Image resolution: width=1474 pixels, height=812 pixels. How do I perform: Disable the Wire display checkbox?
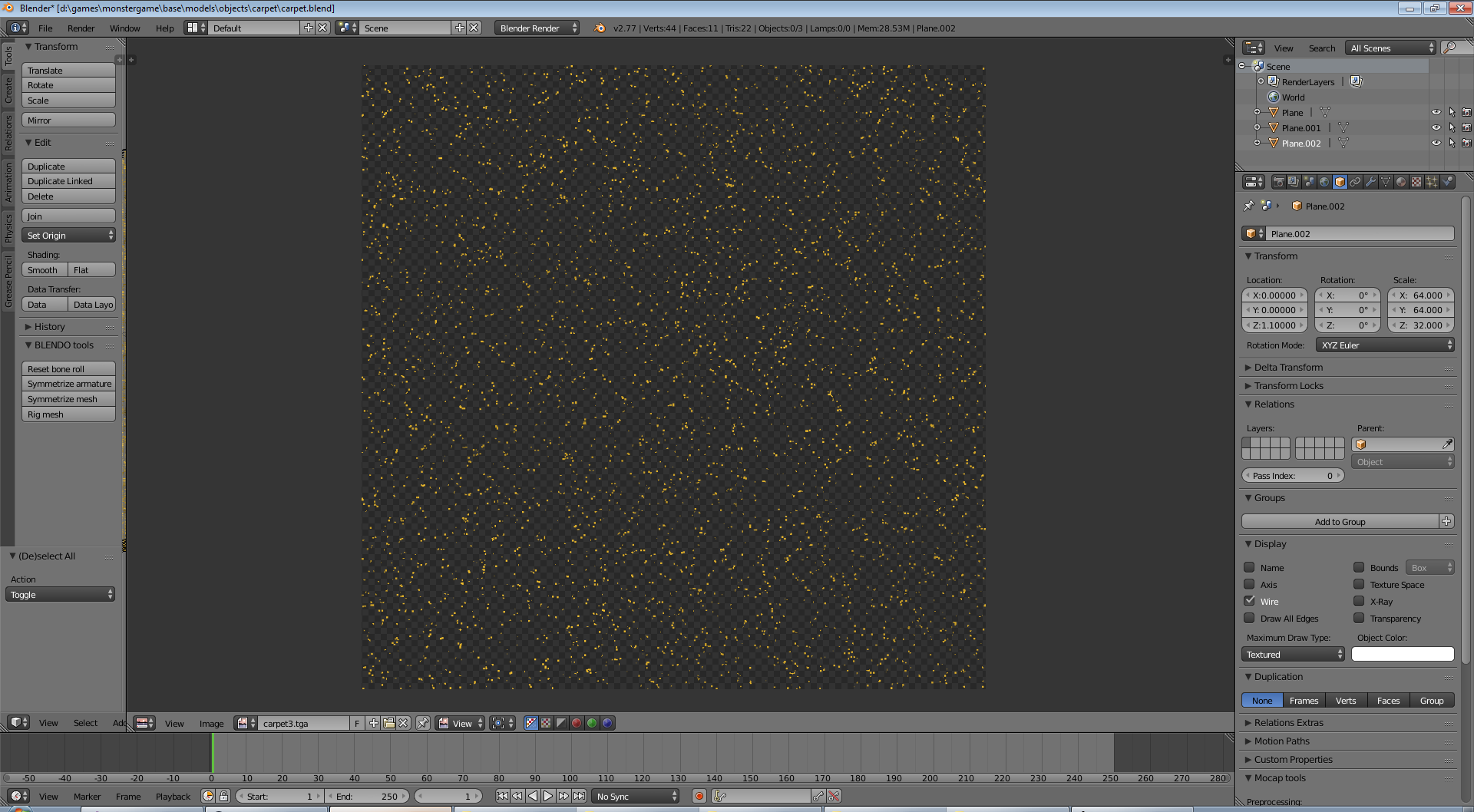point(1250,601)
